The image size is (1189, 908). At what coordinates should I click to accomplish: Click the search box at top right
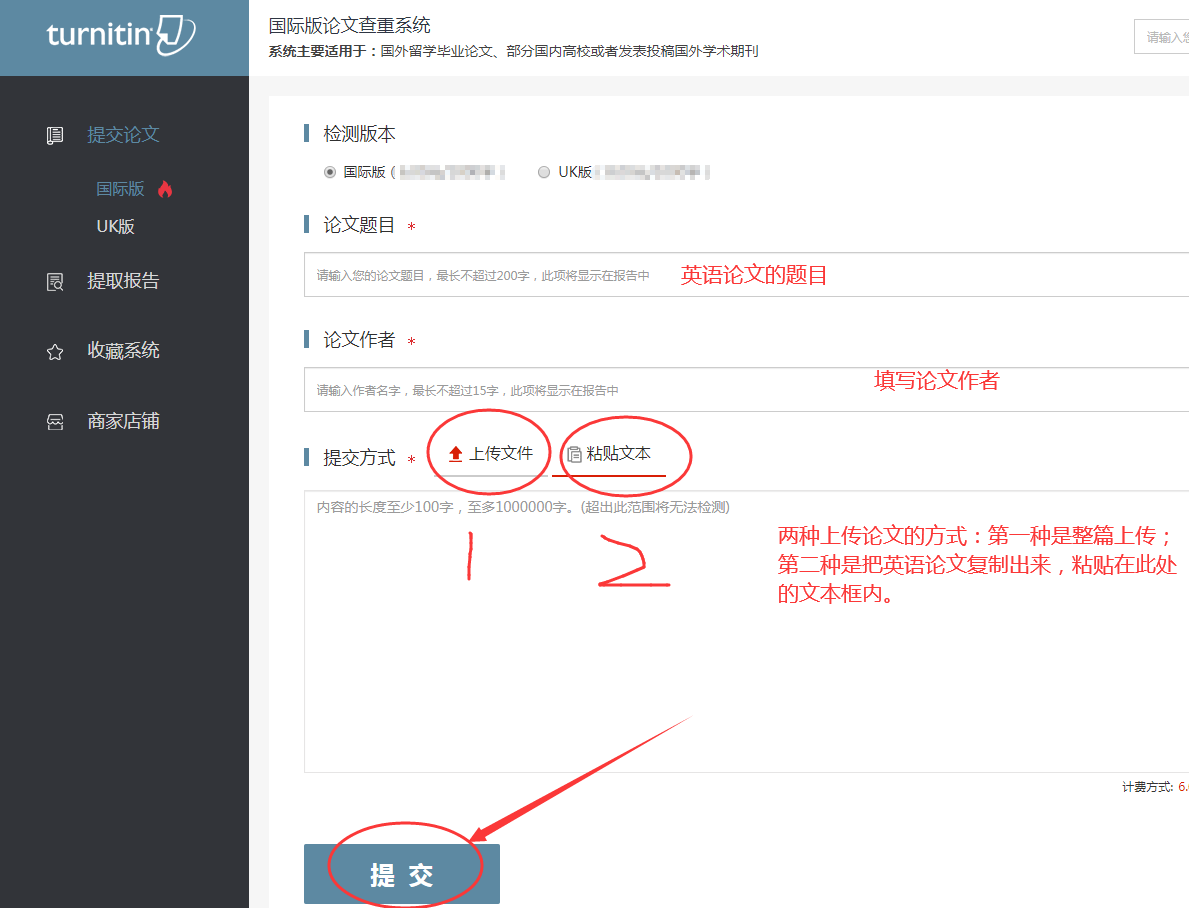tap(1161, 37)
